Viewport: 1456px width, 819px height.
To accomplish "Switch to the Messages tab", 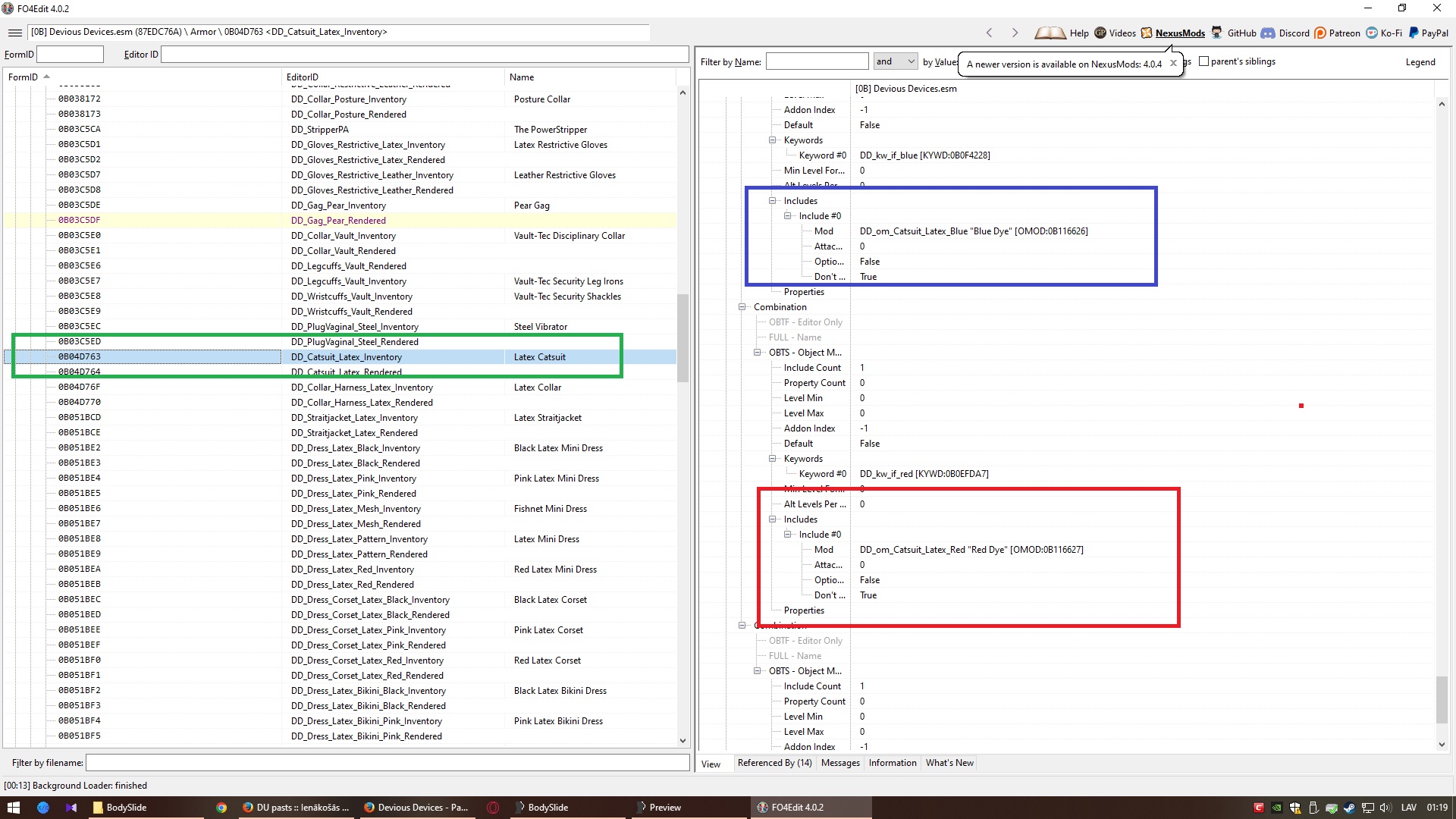I will (x=840, y=763).
